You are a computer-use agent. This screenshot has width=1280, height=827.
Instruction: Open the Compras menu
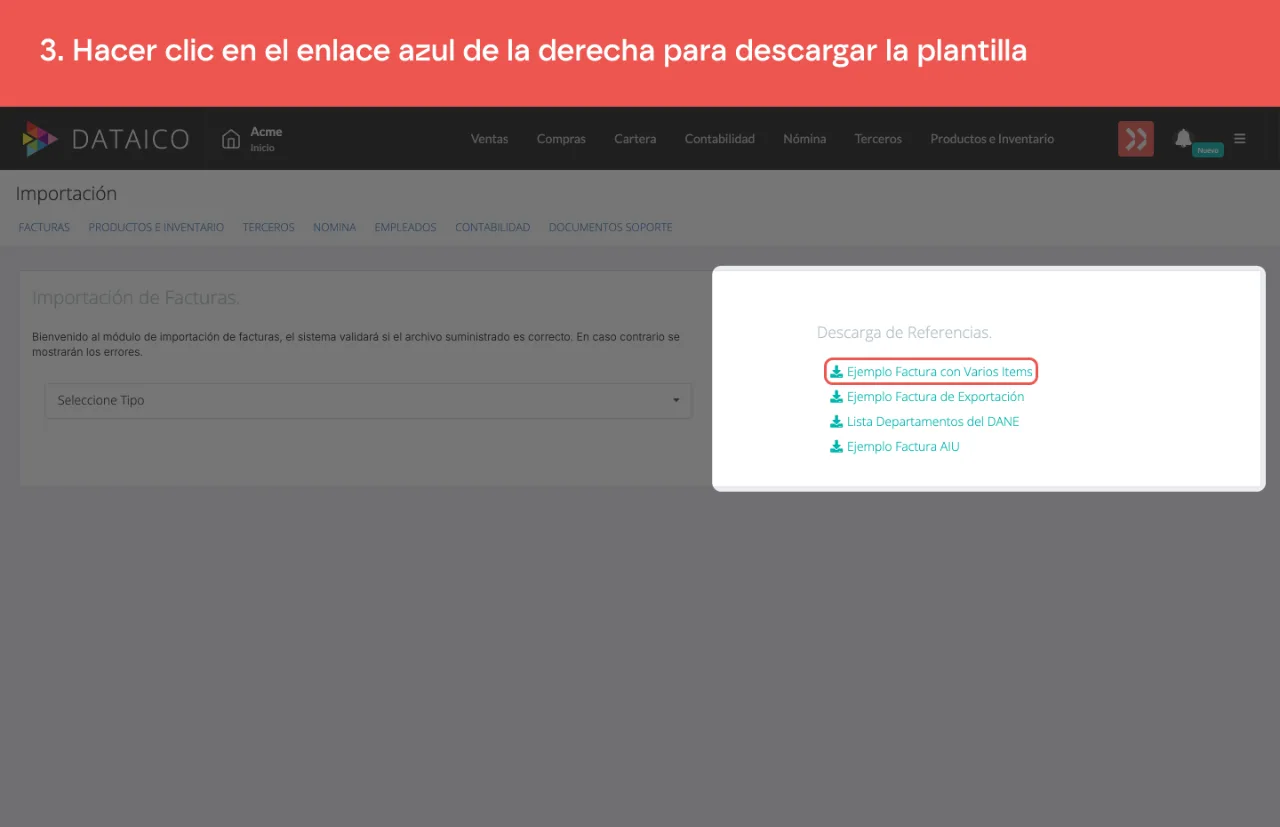(561, 139)
